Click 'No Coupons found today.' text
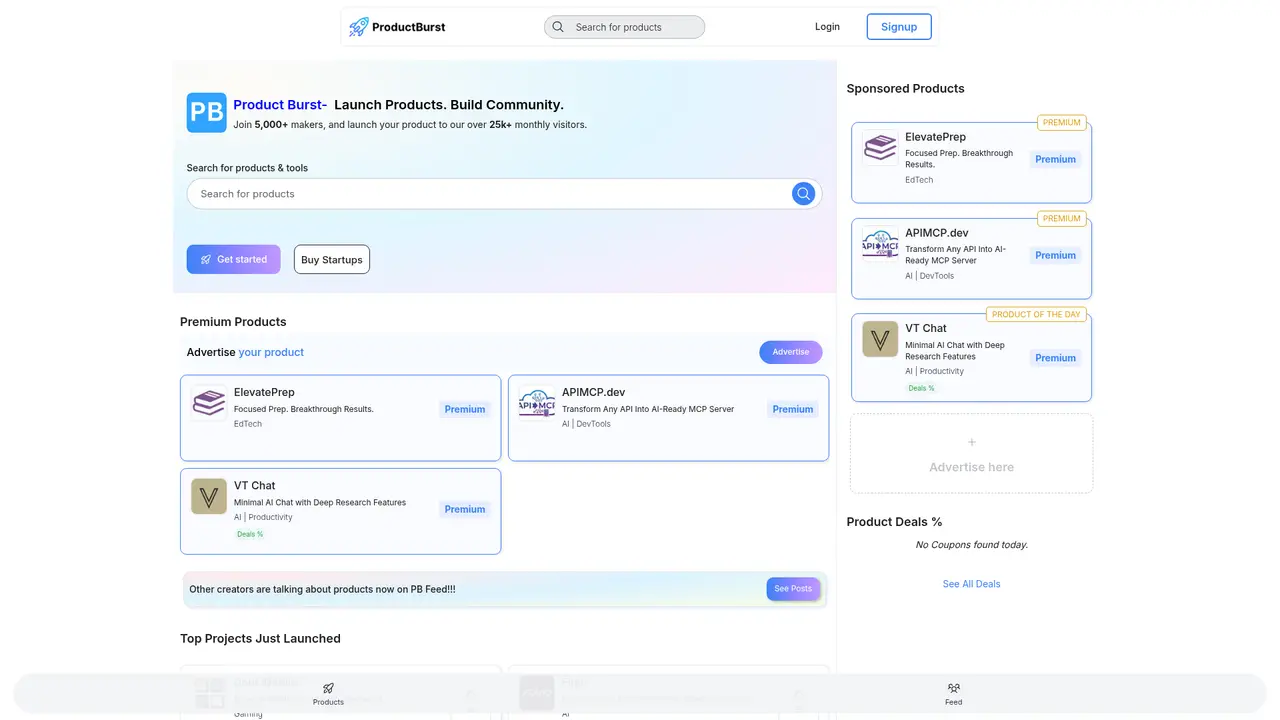 click(972, 545)
